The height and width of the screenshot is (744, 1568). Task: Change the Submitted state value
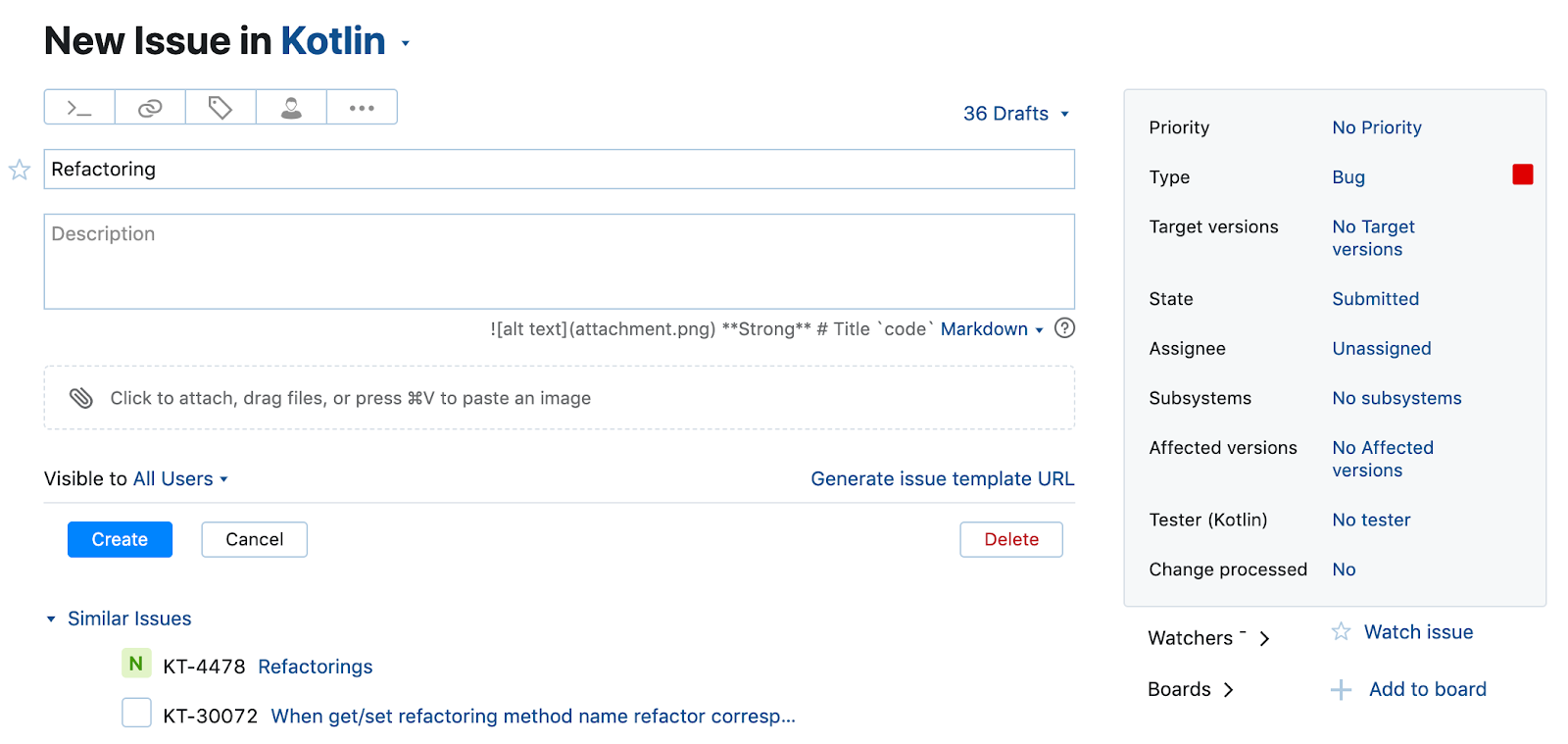click(1375, 299)
